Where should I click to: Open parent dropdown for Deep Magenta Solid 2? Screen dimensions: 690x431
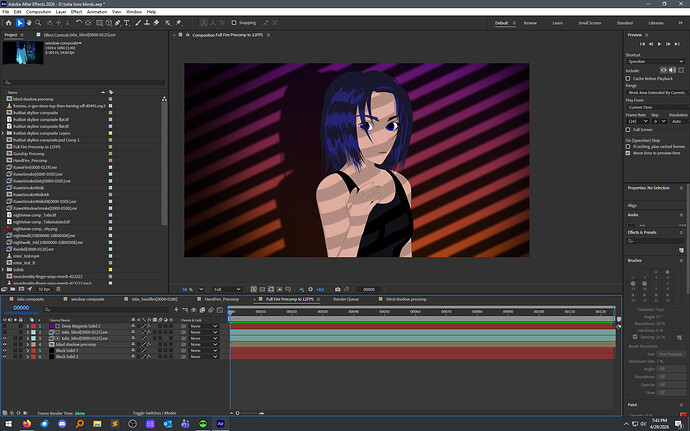203,326
